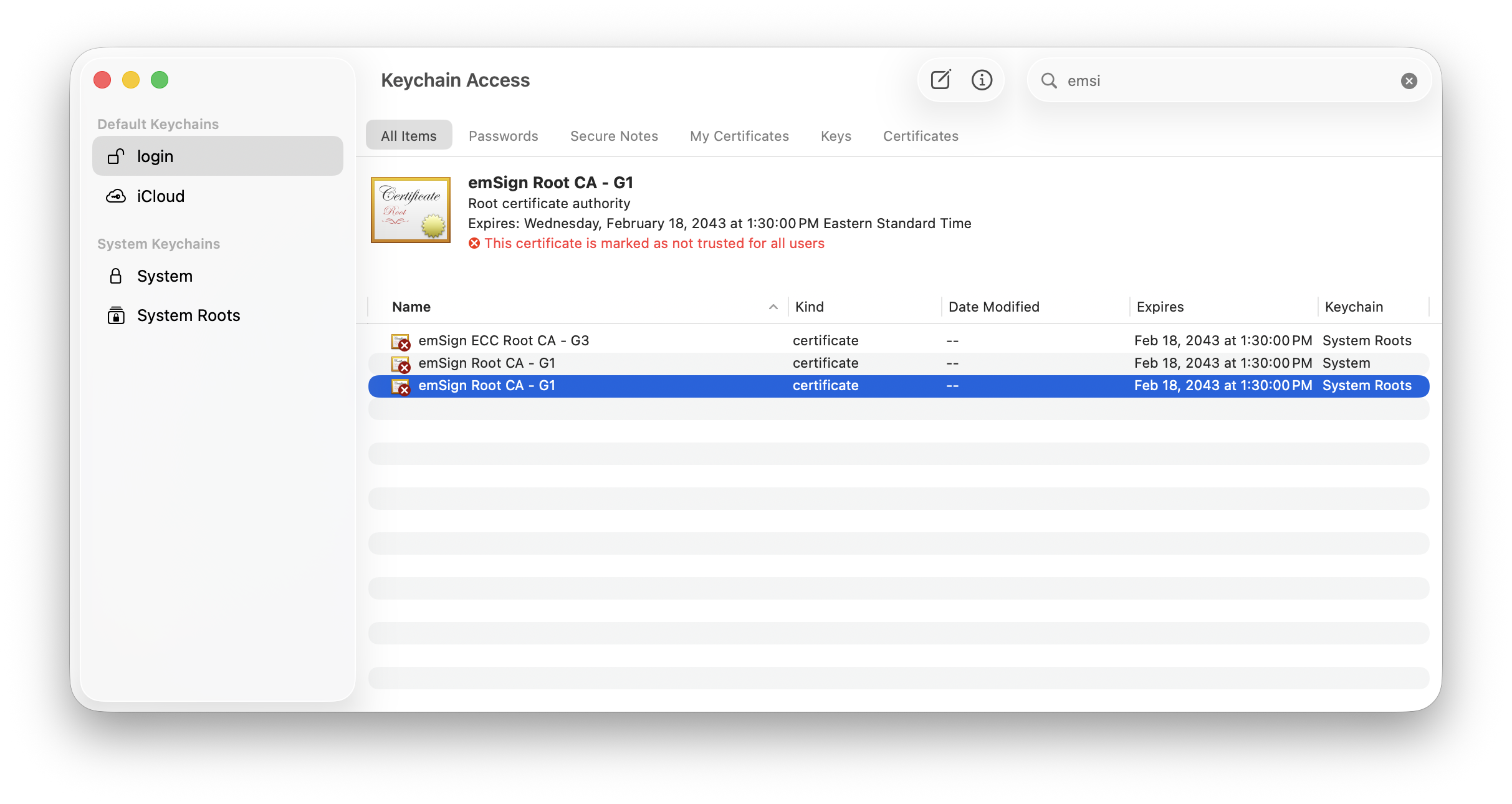Click the Name column sort arrow

coord(773,307)
